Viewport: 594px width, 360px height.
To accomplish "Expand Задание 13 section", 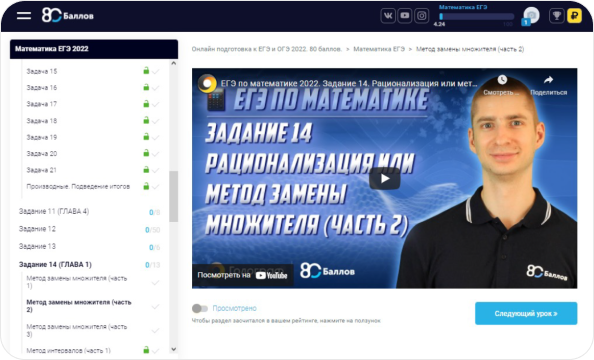I will coord(37,246).
